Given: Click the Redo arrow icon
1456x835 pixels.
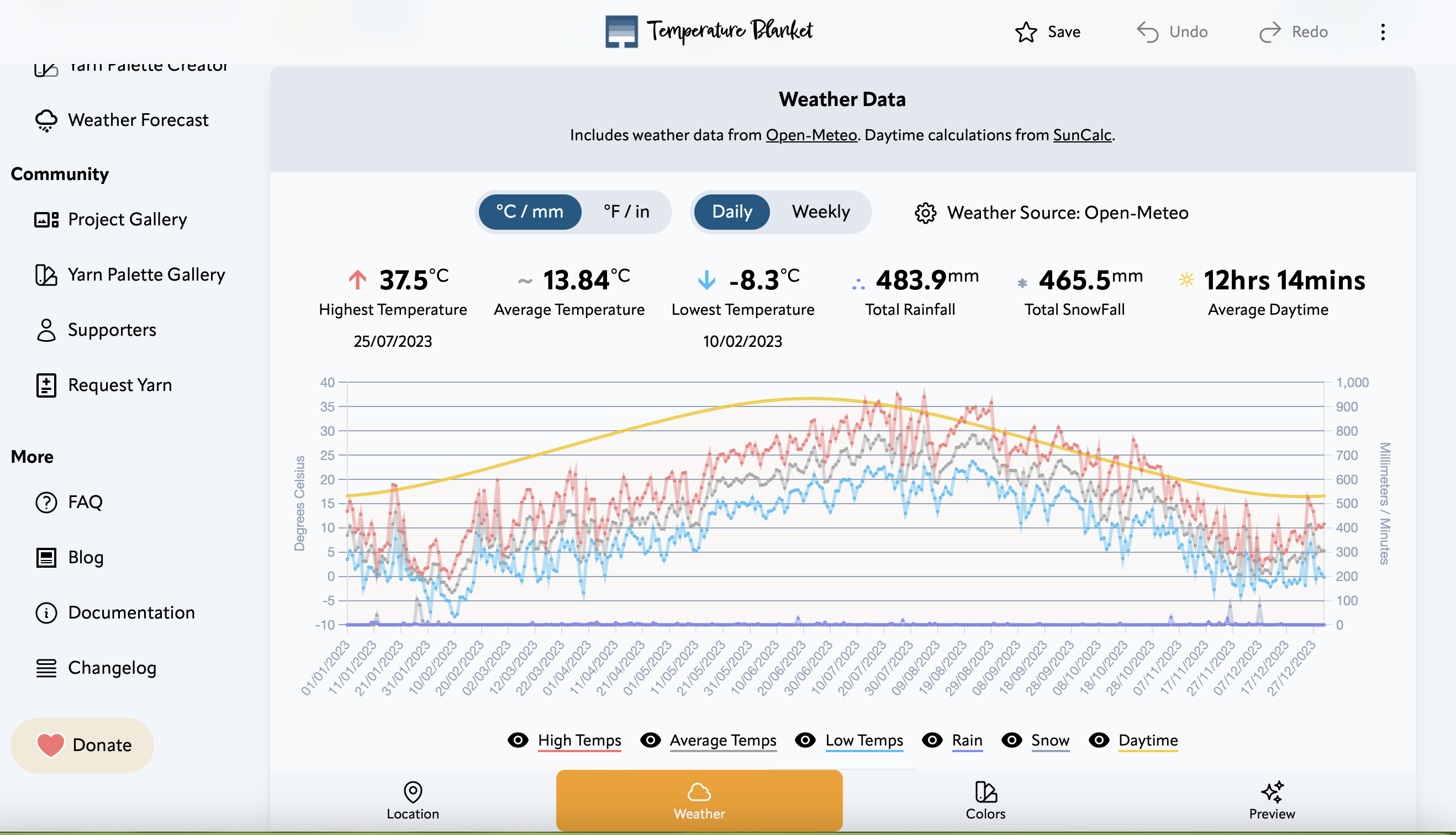Looking at the screenshot, I should point(1270,32).
